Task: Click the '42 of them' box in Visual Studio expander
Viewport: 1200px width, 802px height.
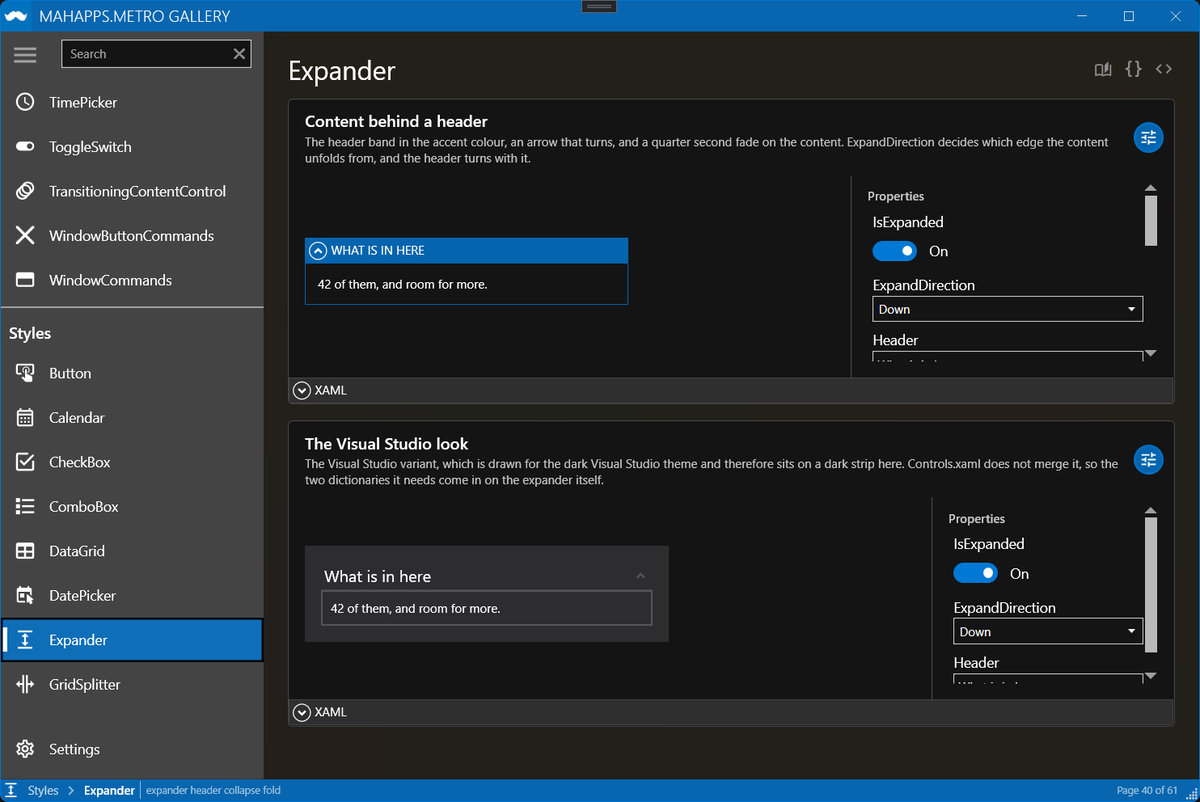Action: pyautogui.click(x=486, y=608)
